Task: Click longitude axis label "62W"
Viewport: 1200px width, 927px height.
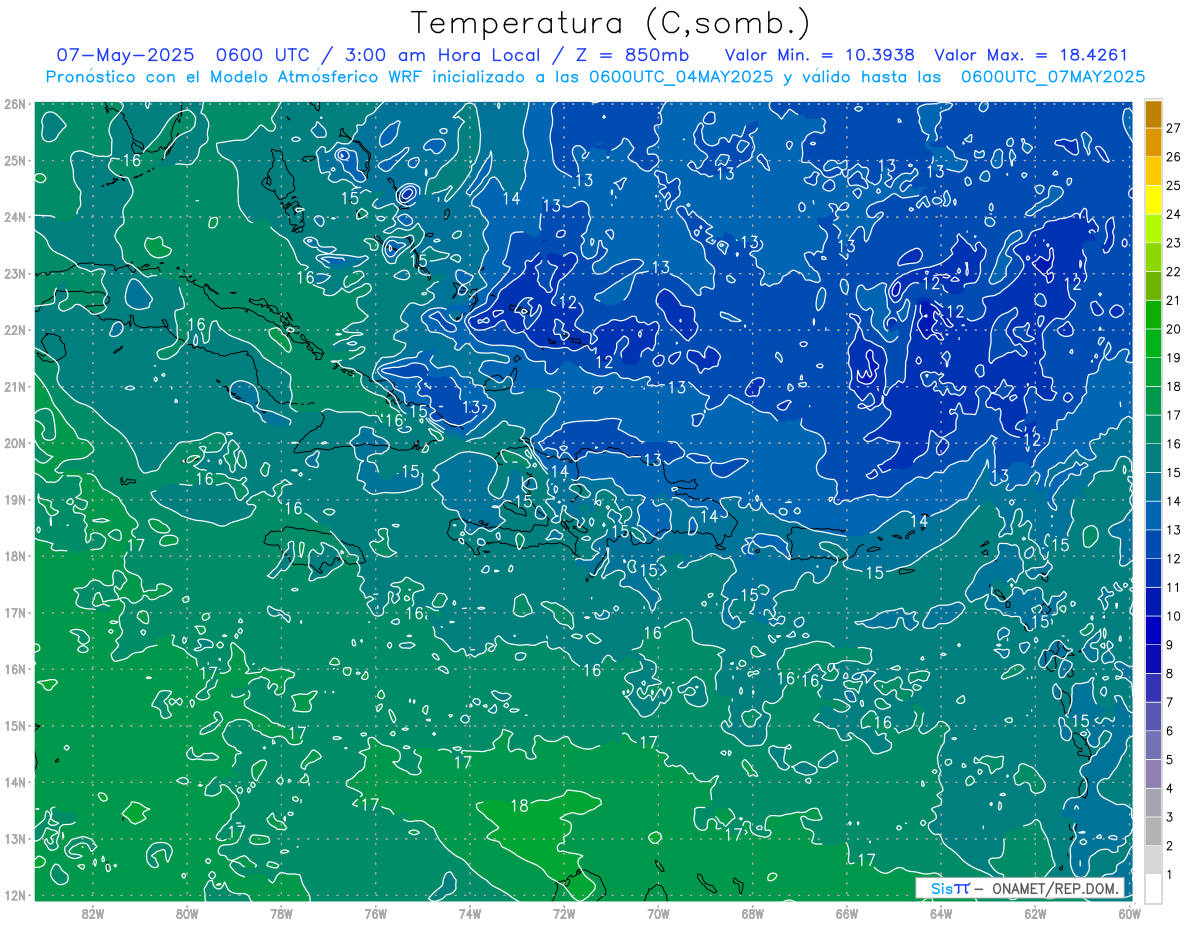Action: coord(1035,912)
